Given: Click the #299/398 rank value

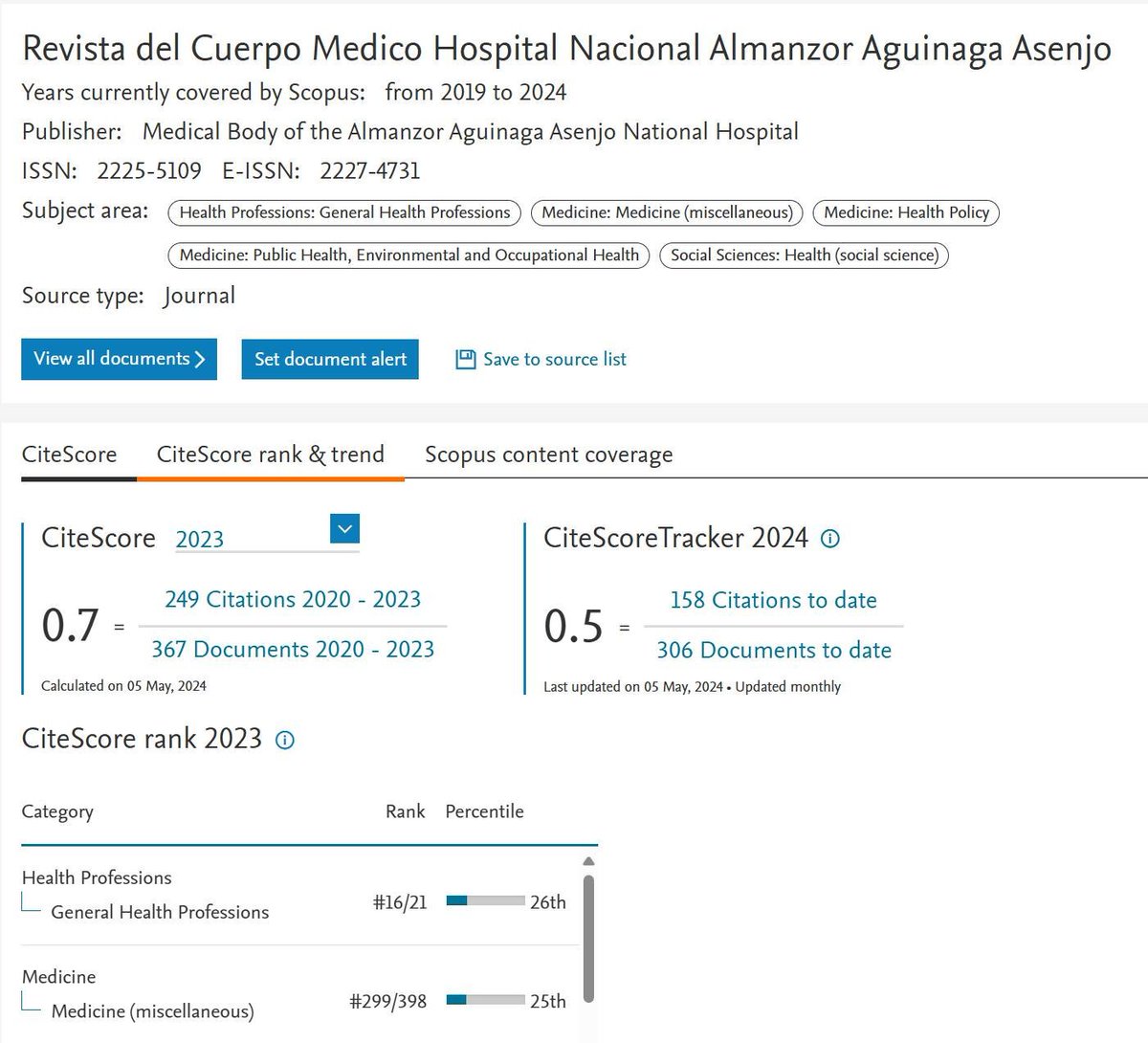Looking at the screenshot, I should pos(388,1002).
